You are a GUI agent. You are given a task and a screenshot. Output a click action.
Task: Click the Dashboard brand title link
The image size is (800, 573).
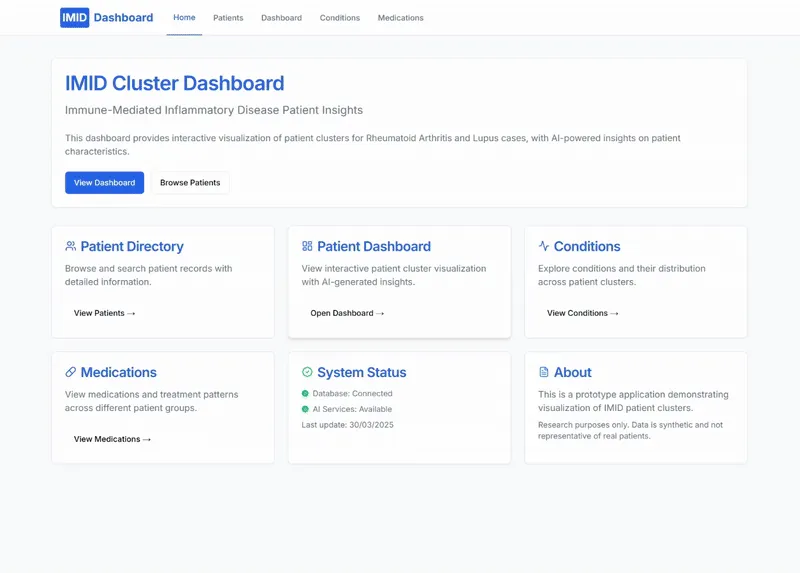click(123, 17)
